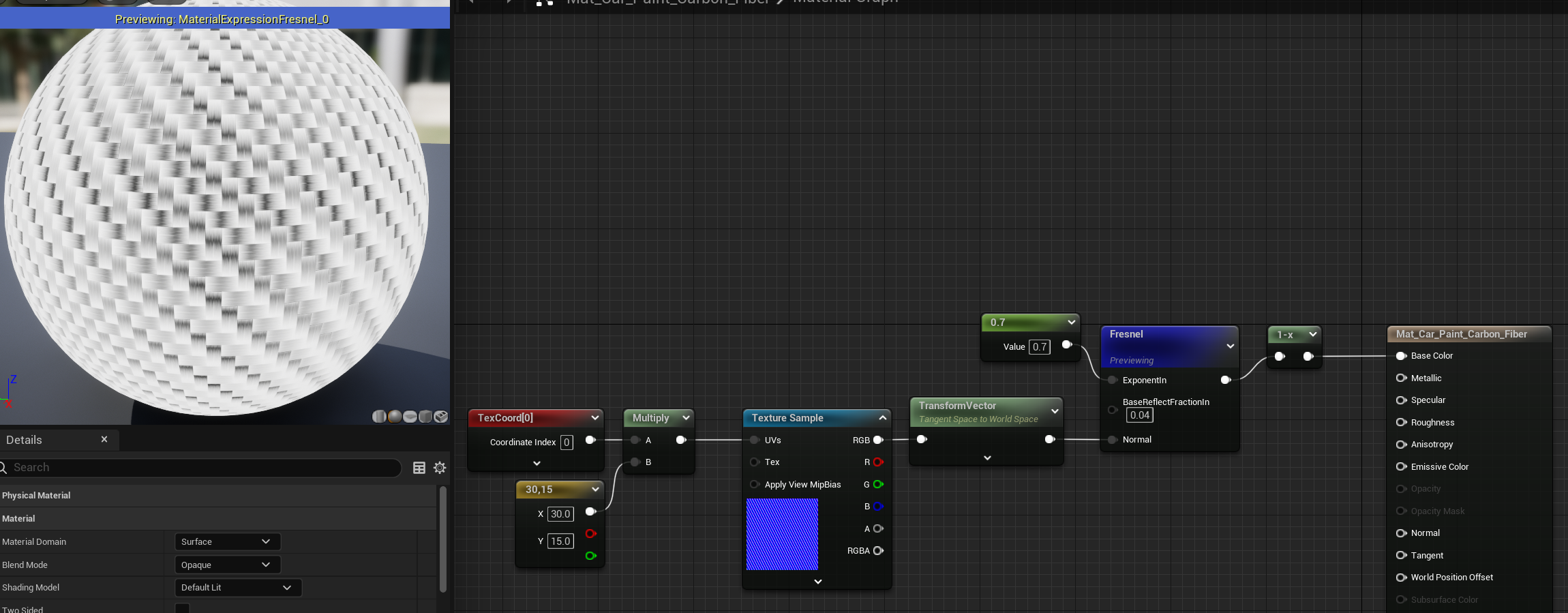Click Texture Sample red R output pin
The width and height of the screenshot is (1568, 613).
pyautogui.click(x=879, y=462)
